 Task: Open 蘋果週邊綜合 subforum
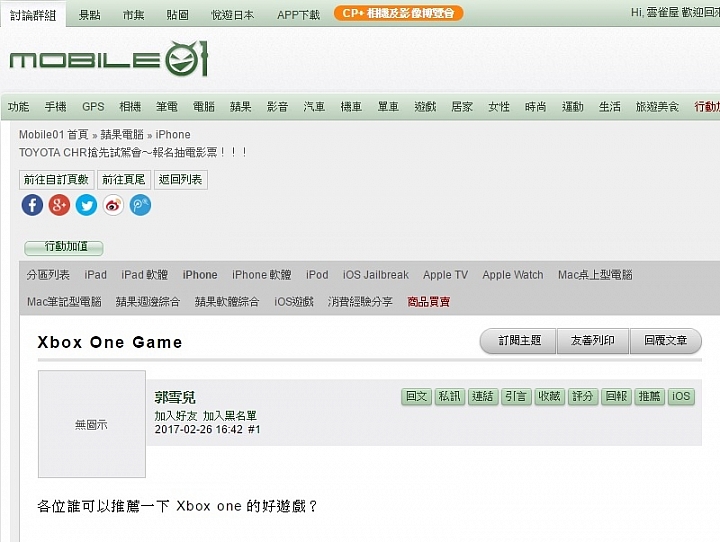click(148, 302)
